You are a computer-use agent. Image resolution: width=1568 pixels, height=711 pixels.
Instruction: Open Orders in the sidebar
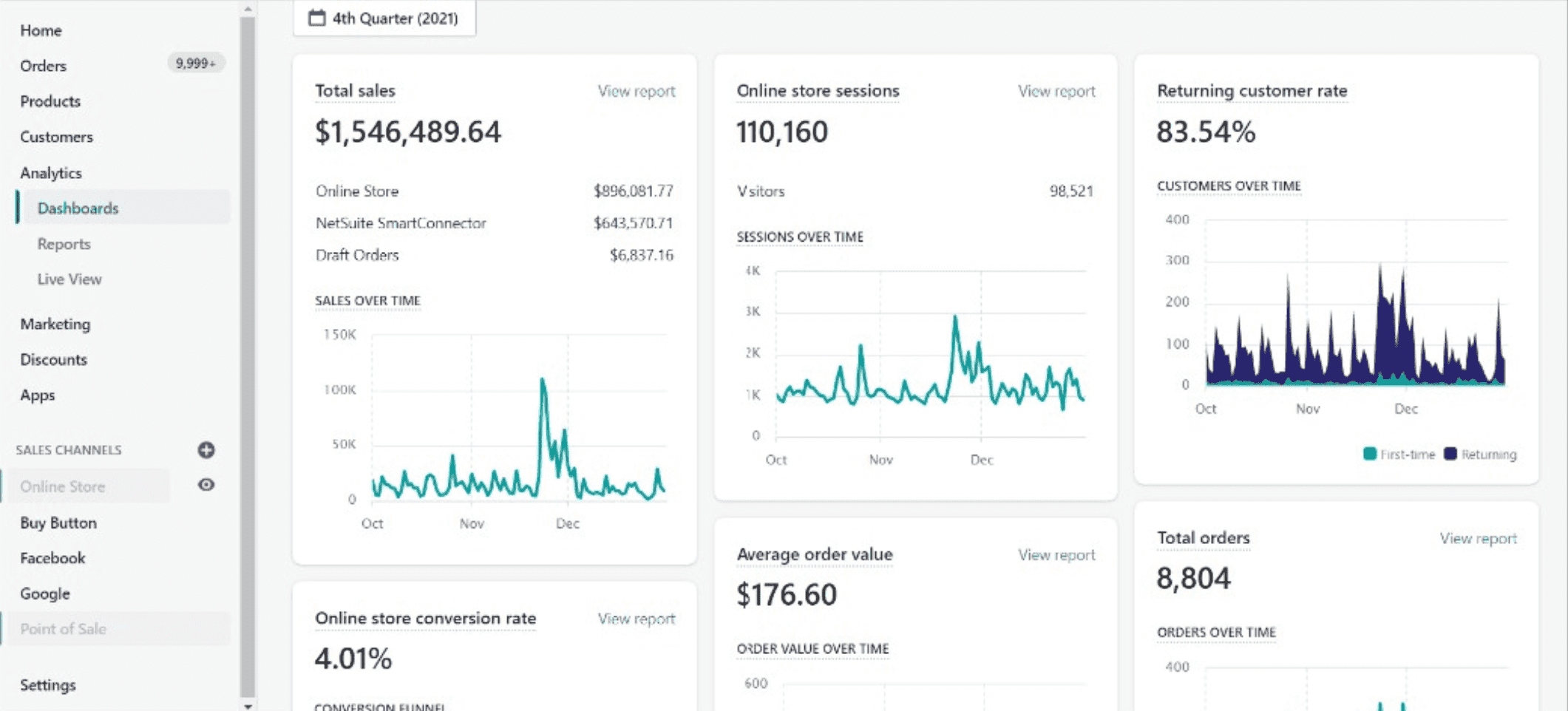[43, 66]
